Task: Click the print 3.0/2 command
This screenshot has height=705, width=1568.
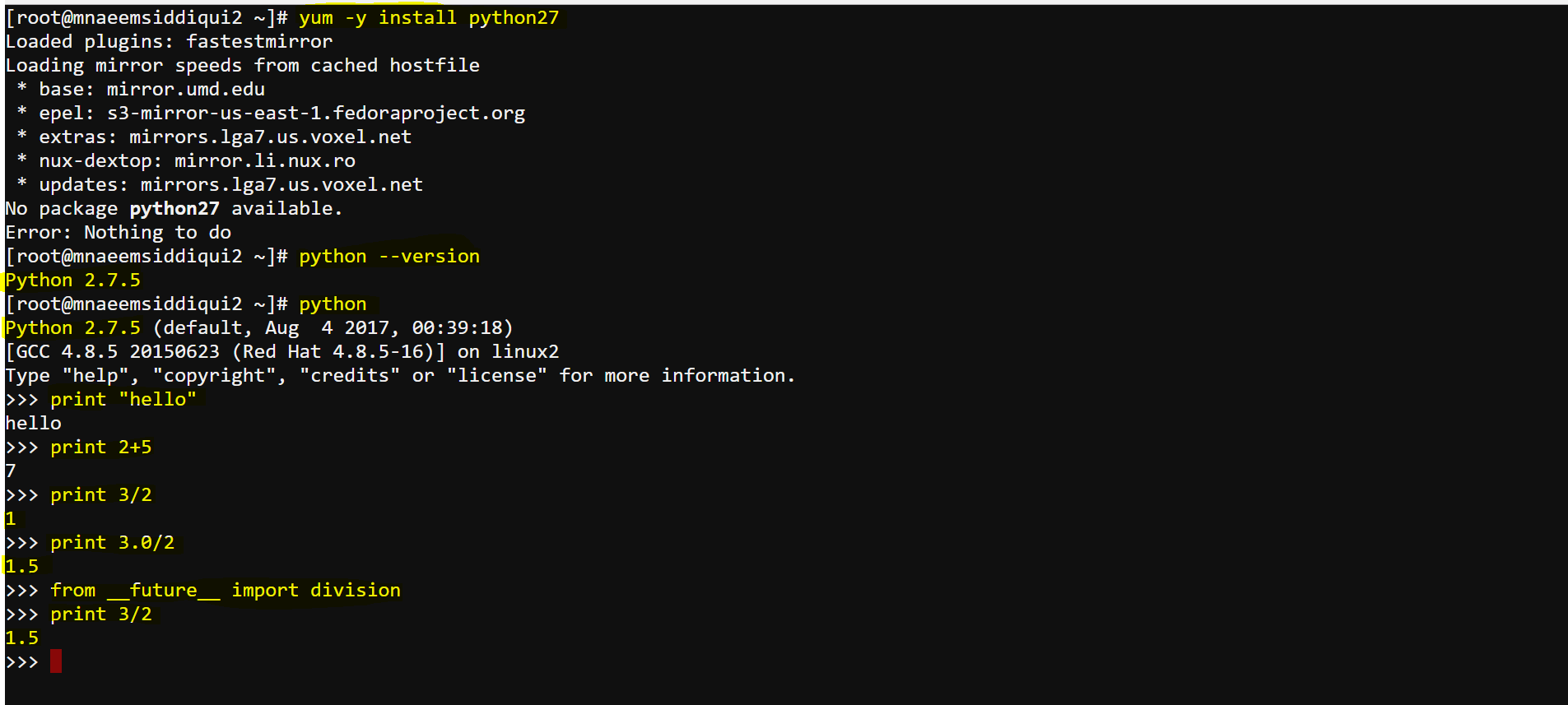Action: [113, 542]
